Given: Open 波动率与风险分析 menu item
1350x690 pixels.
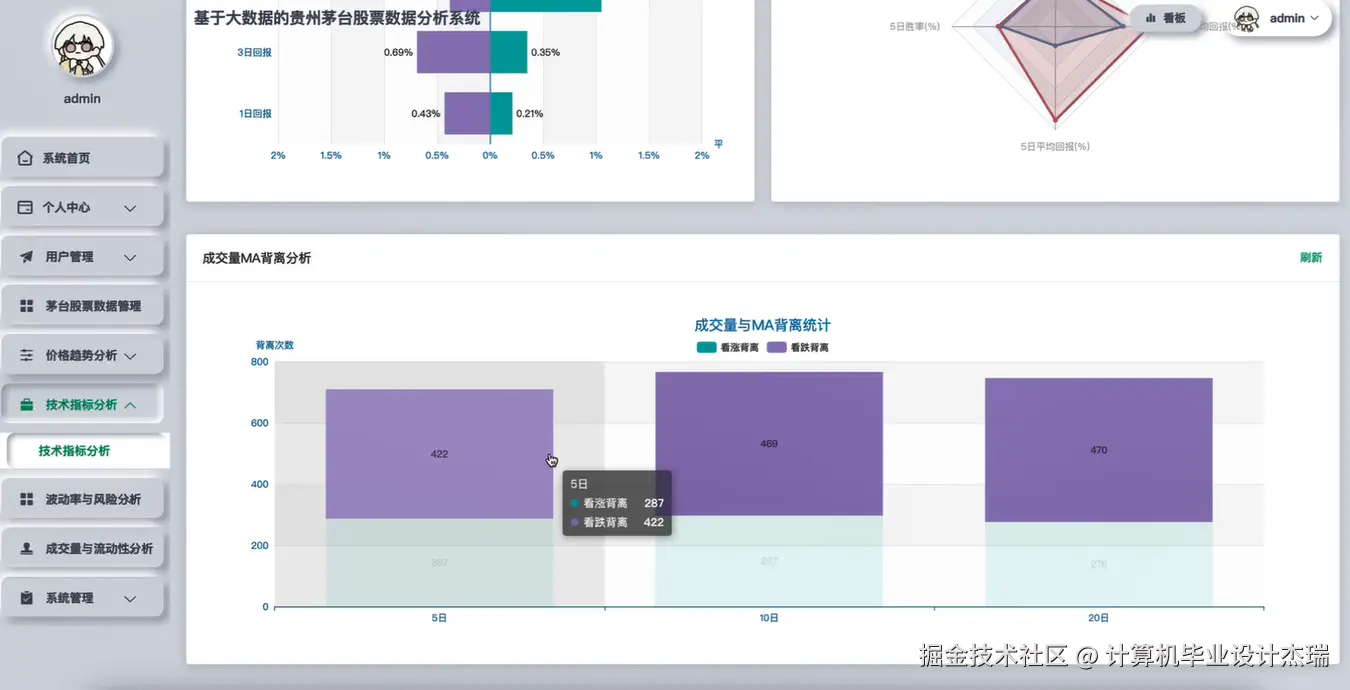Looking at the screenshot, I should (x=82, y=499).
